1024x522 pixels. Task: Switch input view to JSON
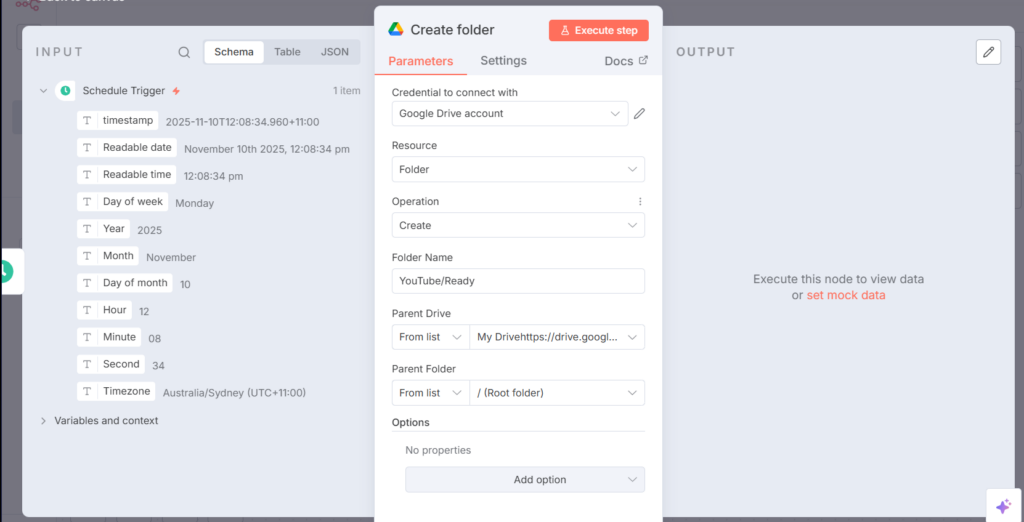pyautogui.click(x=334, y=52)
